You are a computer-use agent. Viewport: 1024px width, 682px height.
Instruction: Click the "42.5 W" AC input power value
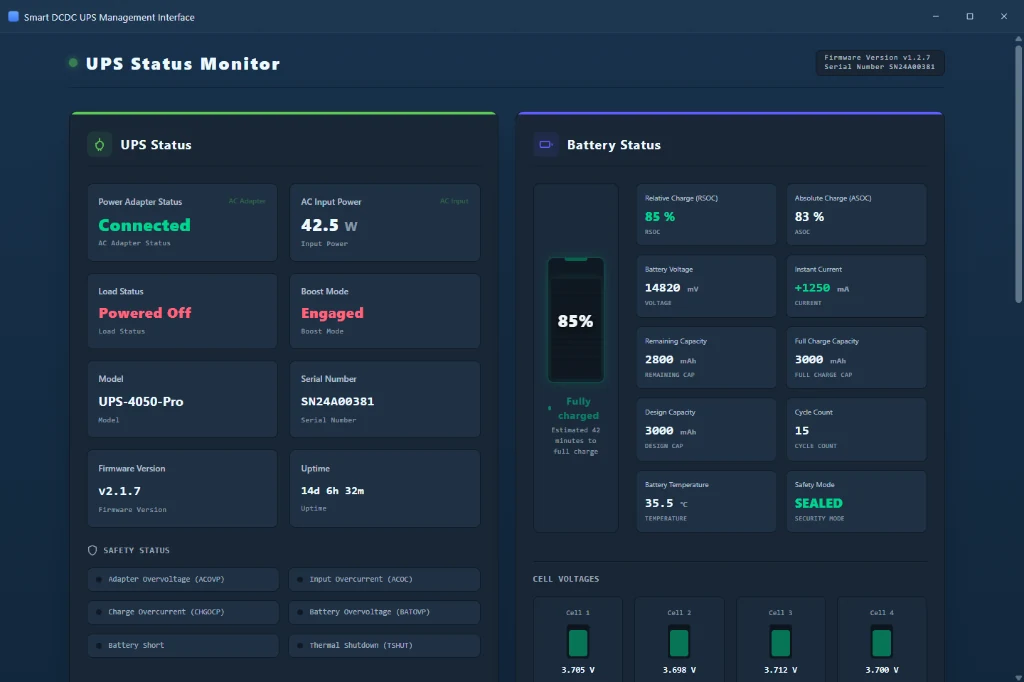coord(329,225)
